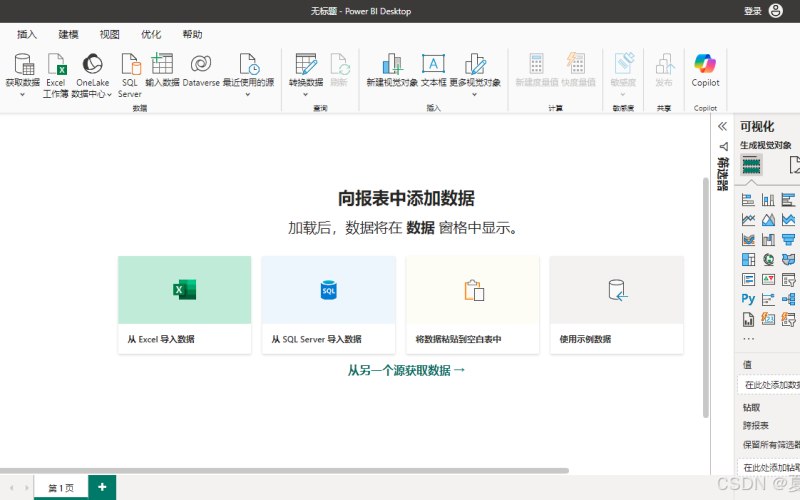The image size is (800, 500).
Task: Click the 从另一个源获取数据 link
Action: click(x=407, y=370)
